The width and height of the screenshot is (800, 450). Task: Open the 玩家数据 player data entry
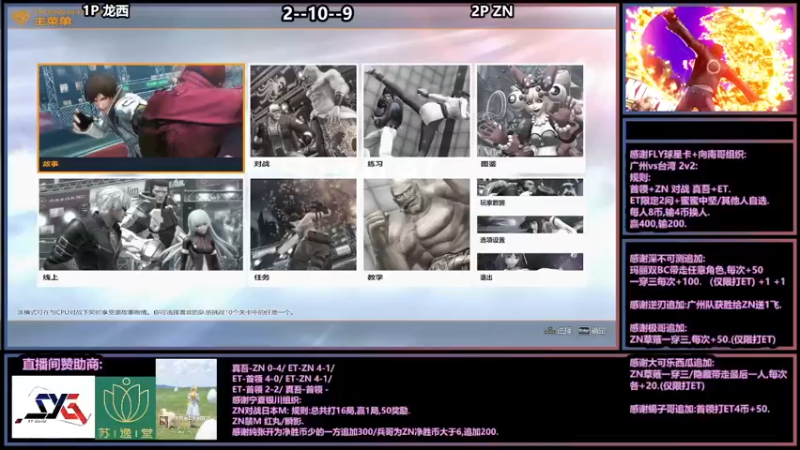530,193
